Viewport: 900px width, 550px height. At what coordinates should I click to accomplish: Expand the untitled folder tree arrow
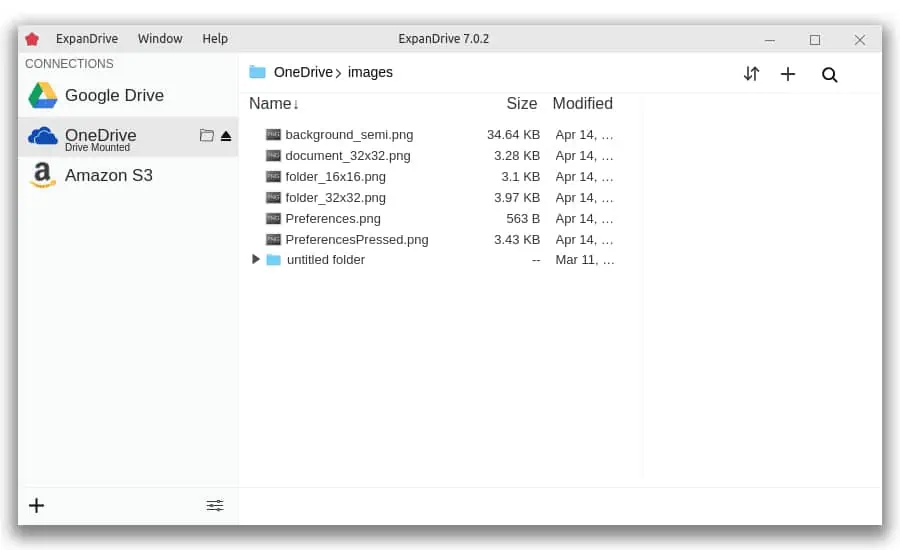(256, 259)
